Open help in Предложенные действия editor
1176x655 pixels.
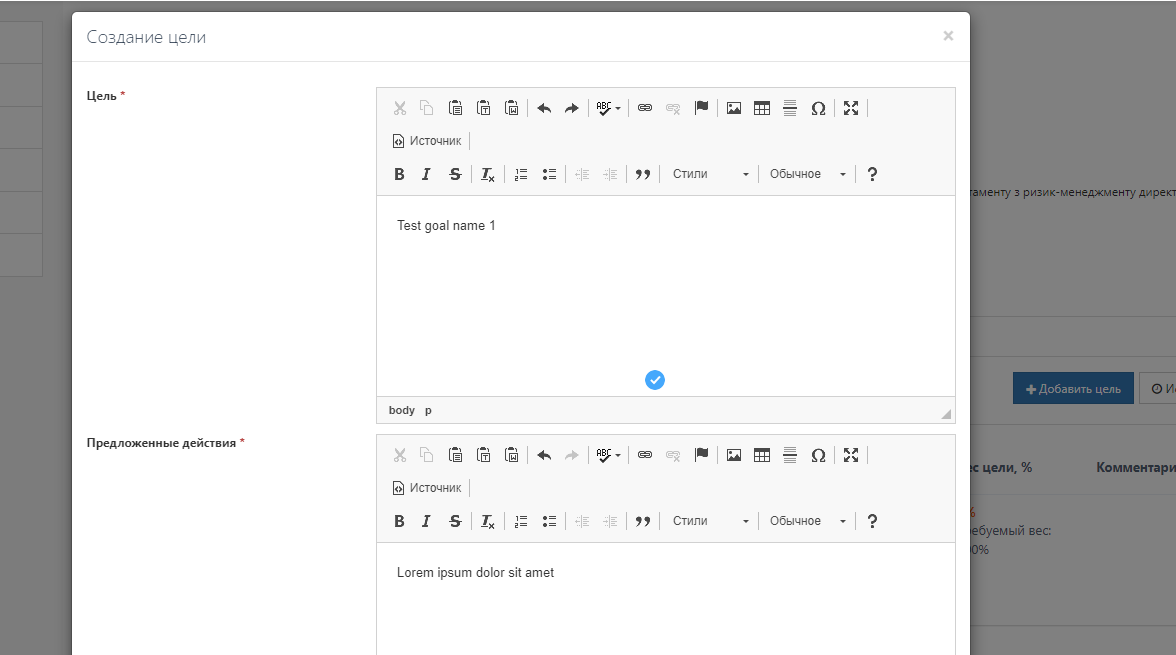(872, 521)
